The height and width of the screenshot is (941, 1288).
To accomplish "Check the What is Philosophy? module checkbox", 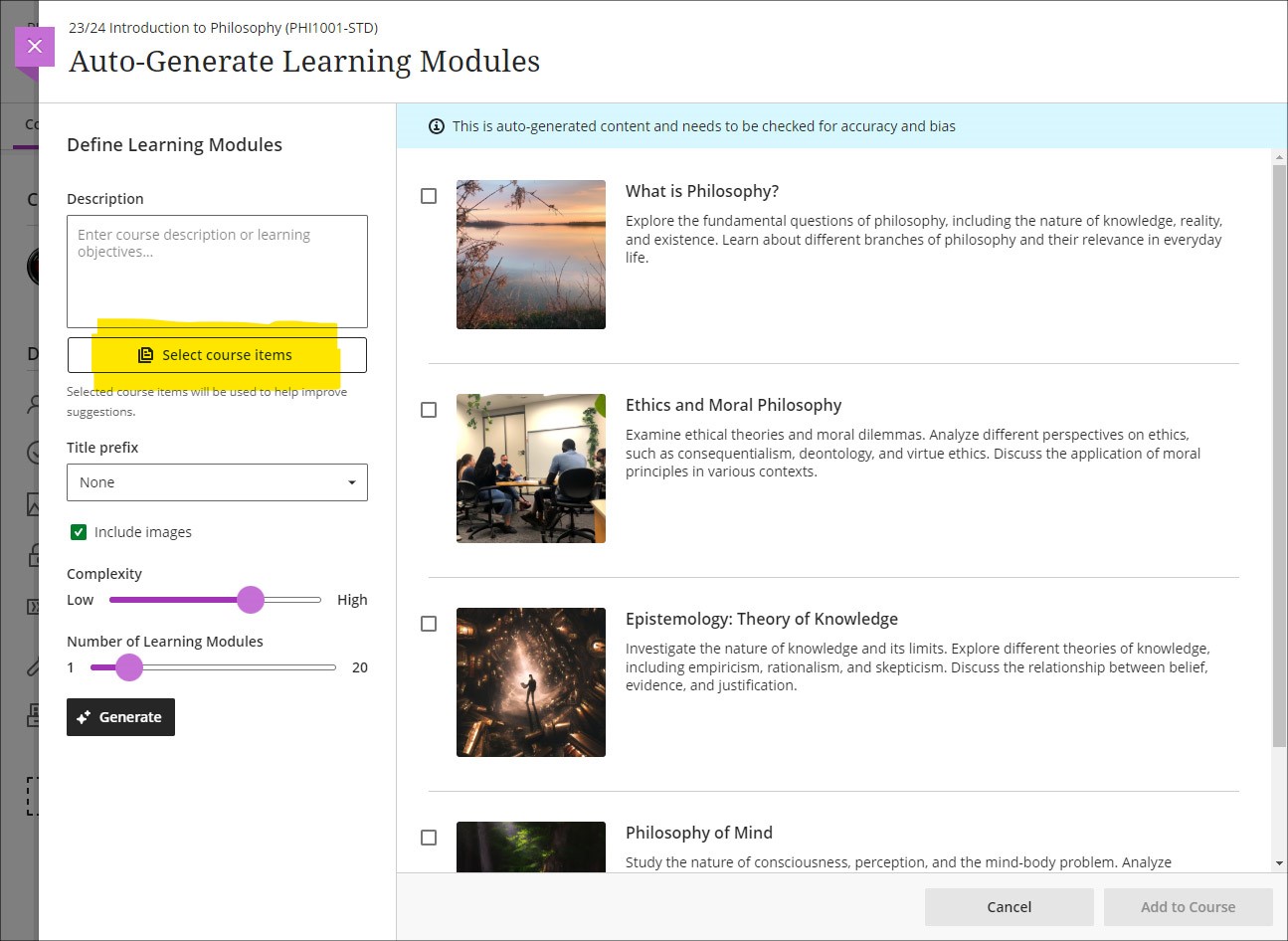I will click(429, 195).
